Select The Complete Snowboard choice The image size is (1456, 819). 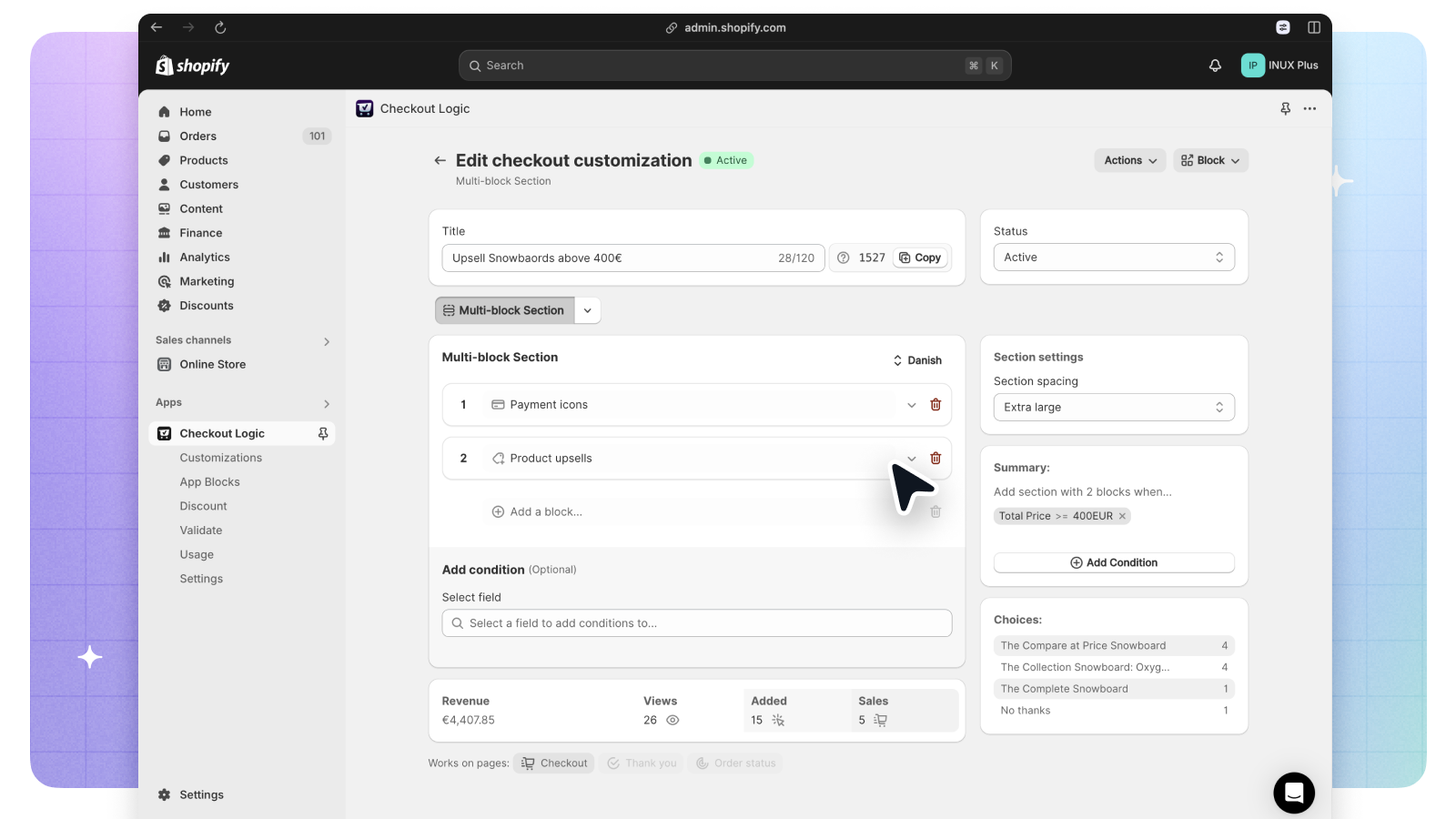[1114, 689]
